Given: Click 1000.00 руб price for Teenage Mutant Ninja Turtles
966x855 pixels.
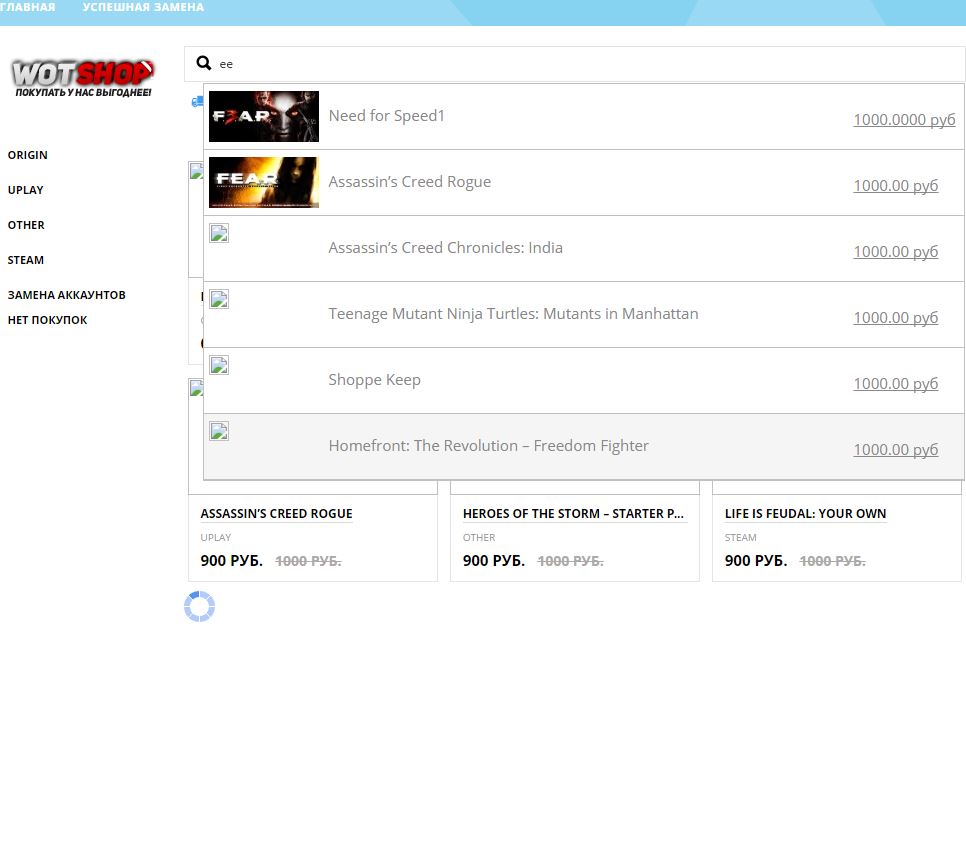Looking at the screenshot, I should (896, 317).
